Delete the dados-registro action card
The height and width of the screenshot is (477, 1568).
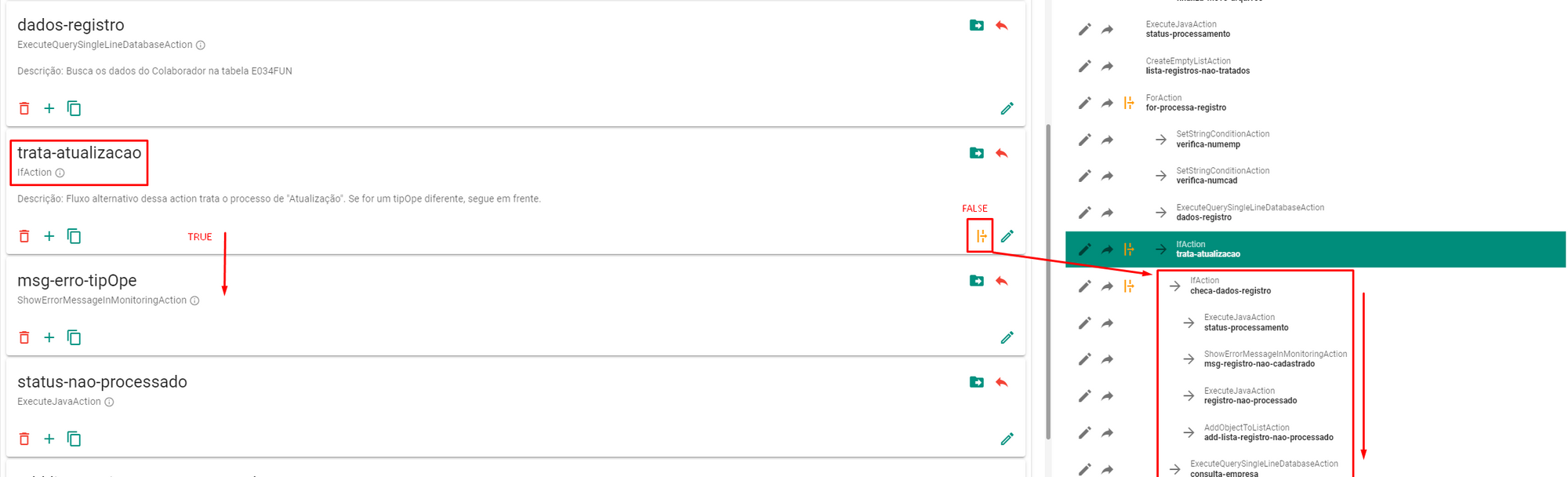pyautogui.click(x=24, y=108)
